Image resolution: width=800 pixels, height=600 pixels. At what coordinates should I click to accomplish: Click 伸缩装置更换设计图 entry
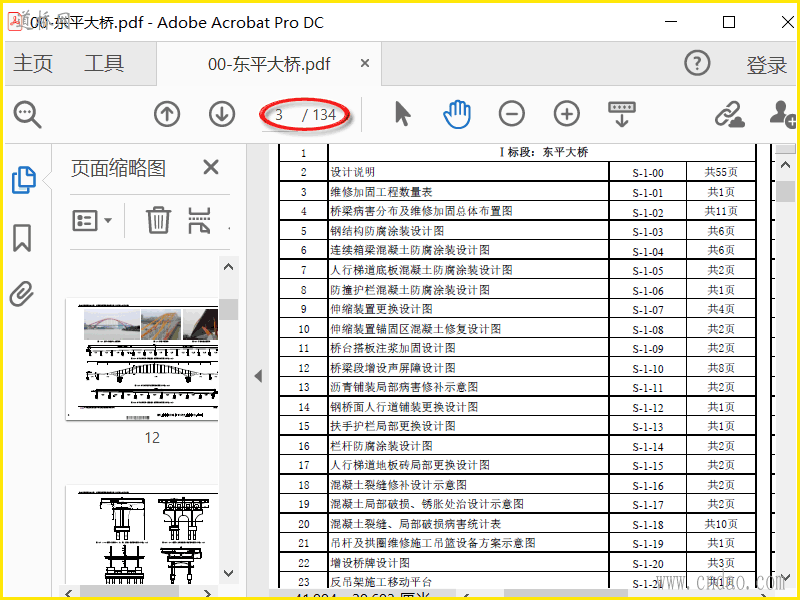click(x=381, y=309)
